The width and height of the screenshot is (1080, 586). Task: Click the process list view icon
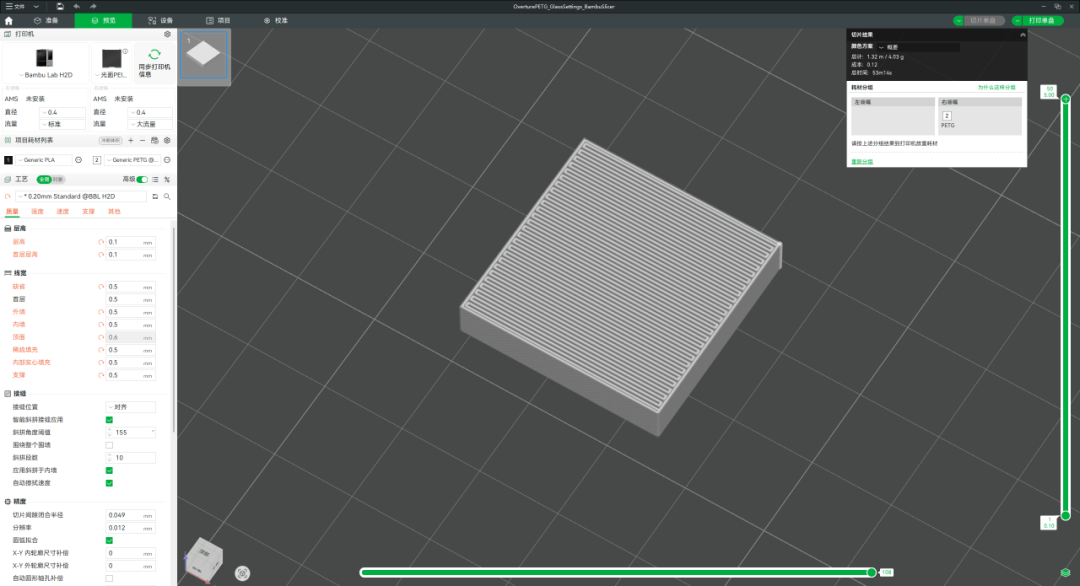156,180
